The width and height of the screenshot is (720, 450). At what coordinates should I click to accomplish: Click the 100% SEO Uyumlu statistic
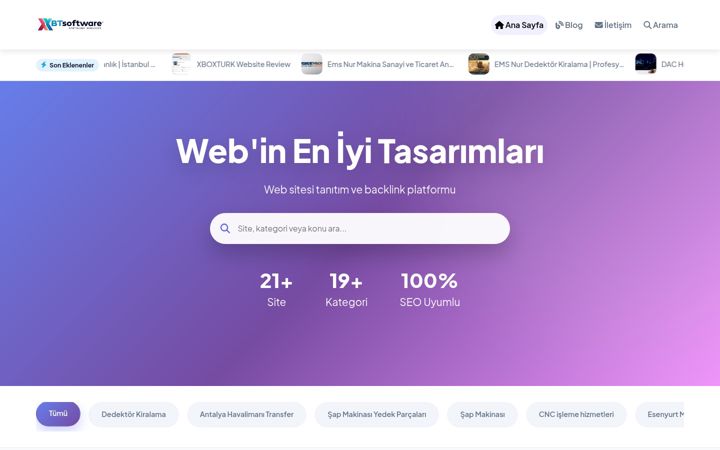[x=430, y=290]
